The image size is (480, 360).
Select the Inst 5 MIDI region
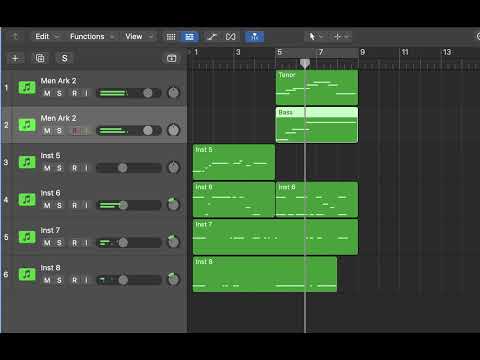pyautogui.click(x=234, y=162)
